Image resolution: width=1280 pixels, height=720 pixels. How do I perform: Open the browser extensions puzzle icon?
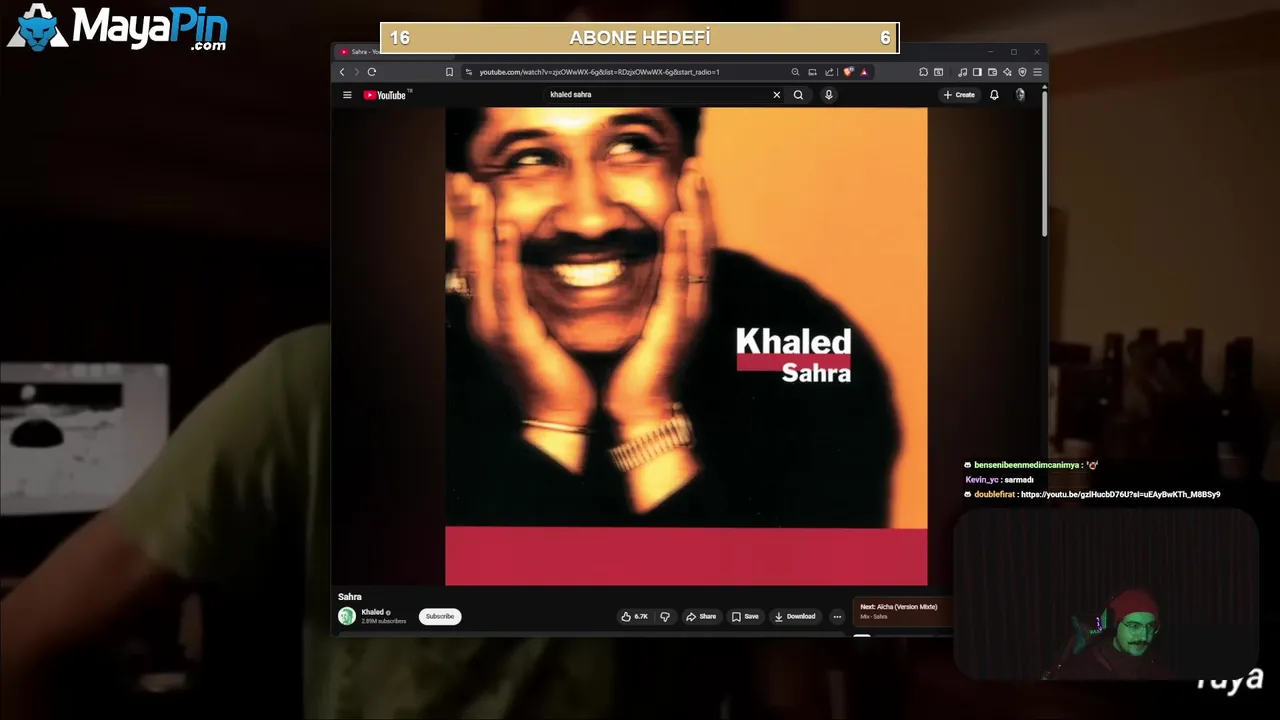tap(923, 72)
